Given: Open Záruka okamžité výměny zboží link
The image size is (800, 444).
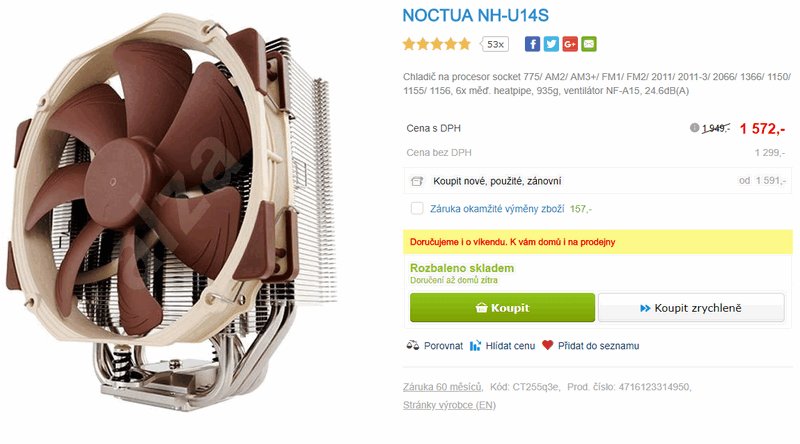Looking at the screenshot, I should click(497, 209).
